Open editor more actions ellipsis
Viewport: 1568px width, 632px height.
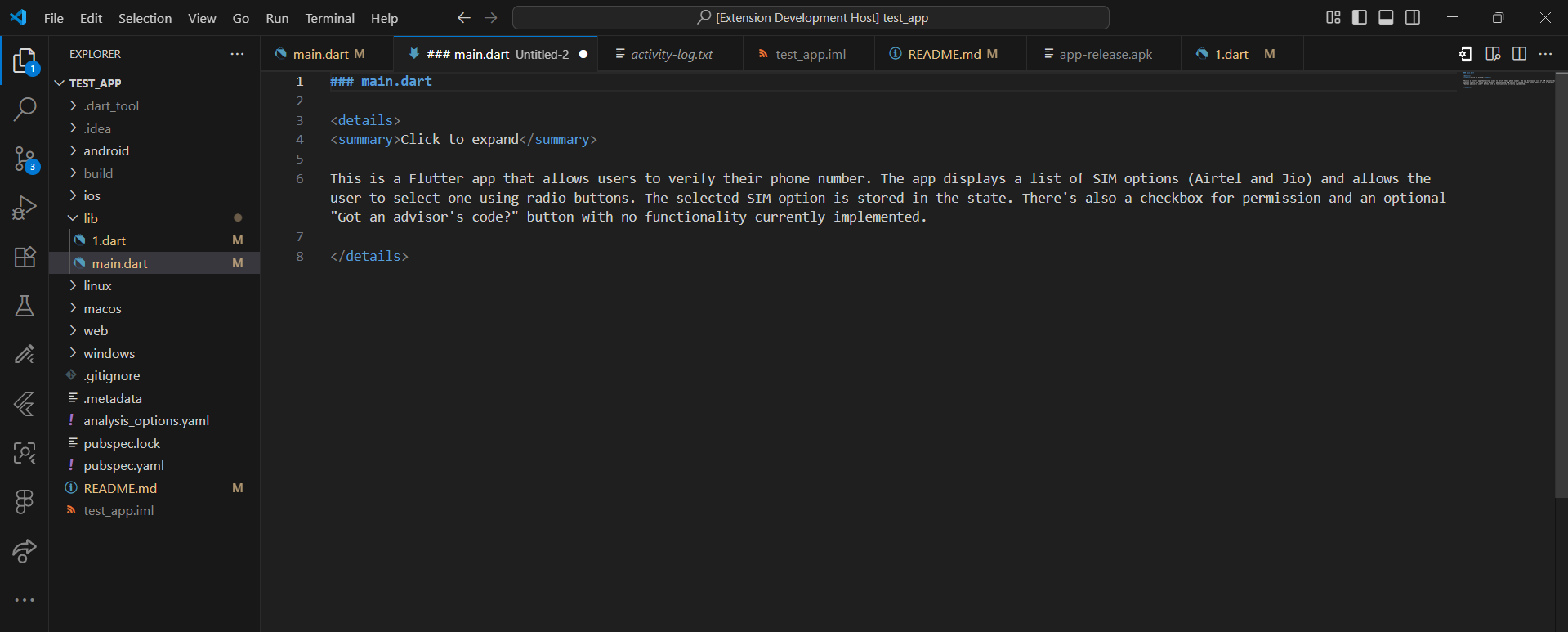(x=1545, y=54)
